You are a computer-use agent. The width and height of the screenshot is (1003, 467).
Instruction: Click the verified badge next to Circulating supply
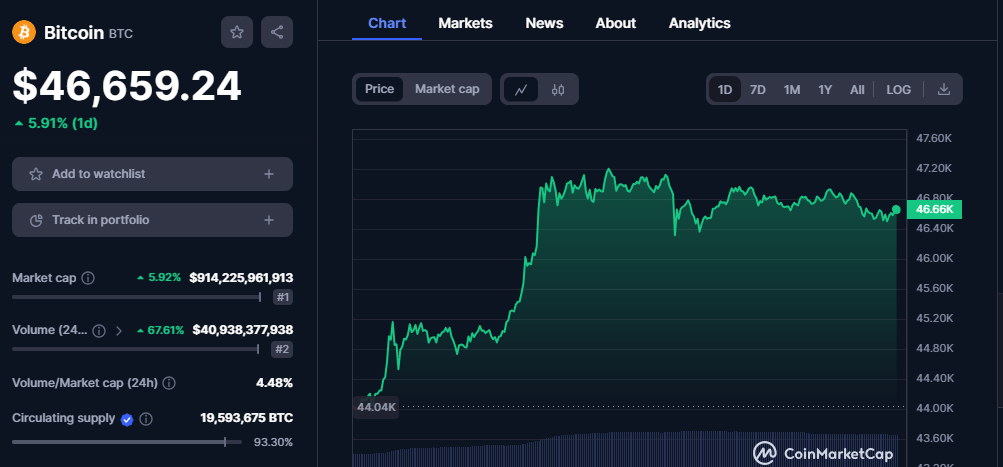point(127,420)
